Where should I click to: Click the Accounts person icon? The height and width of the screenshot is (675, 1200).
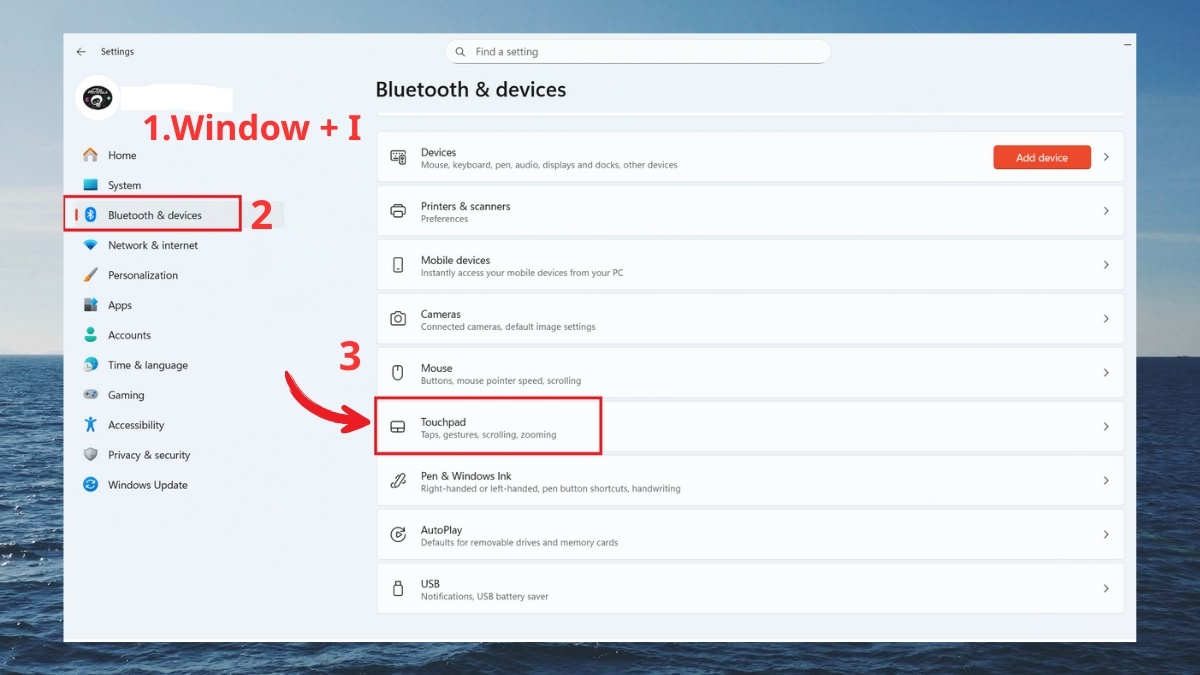(91, 335)
